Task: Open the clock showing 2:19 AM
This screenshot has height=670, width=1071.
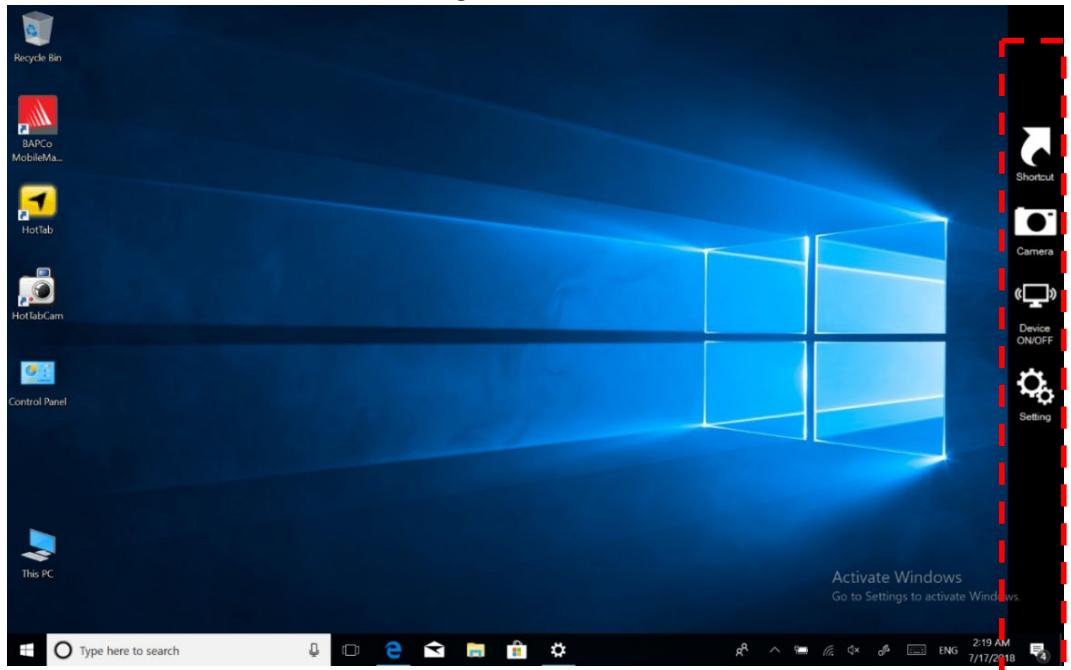Action: point(991,650)
